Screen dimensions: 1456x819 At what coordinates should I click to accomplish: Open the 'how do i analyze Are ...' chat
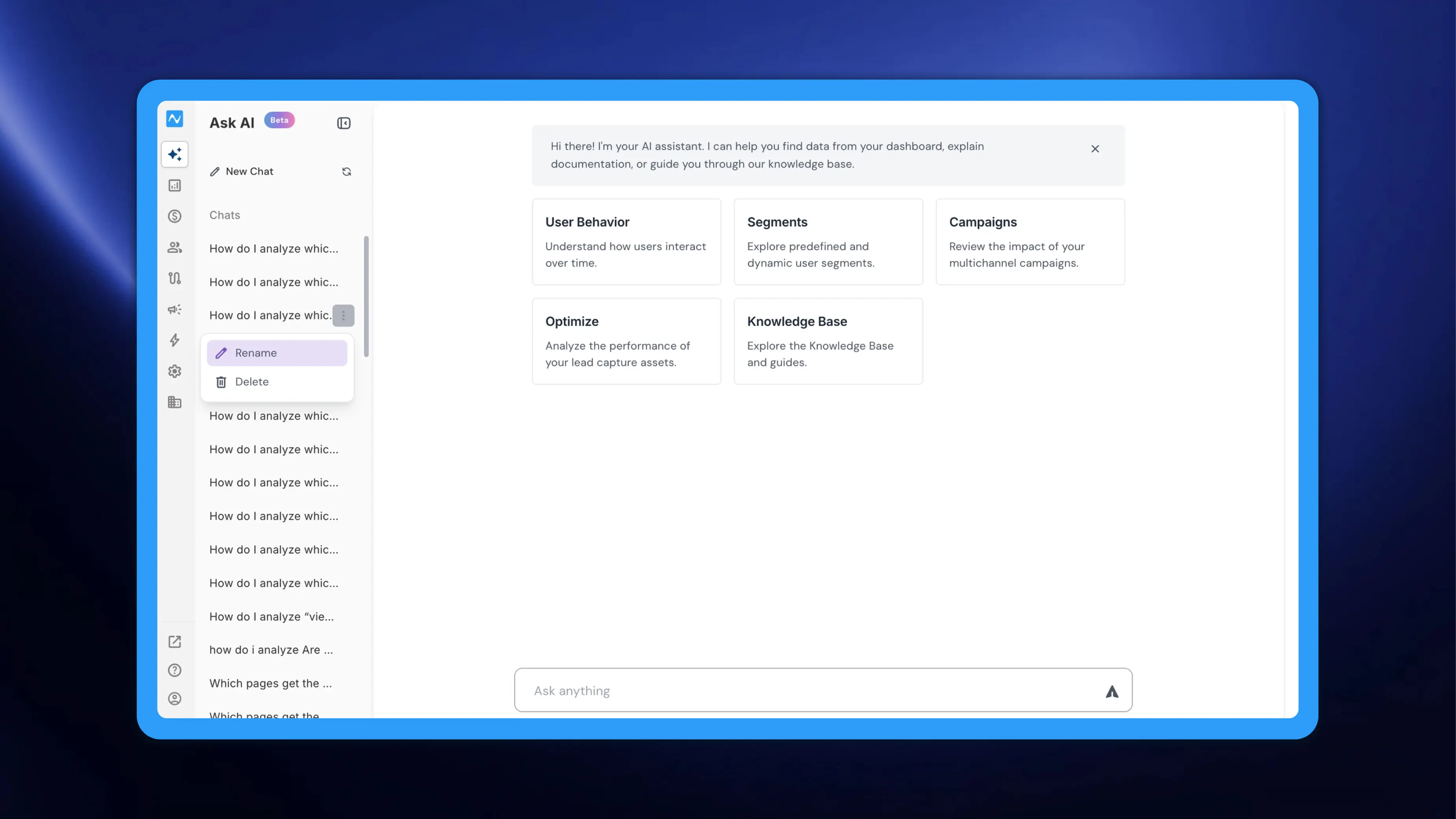[271, 650]
